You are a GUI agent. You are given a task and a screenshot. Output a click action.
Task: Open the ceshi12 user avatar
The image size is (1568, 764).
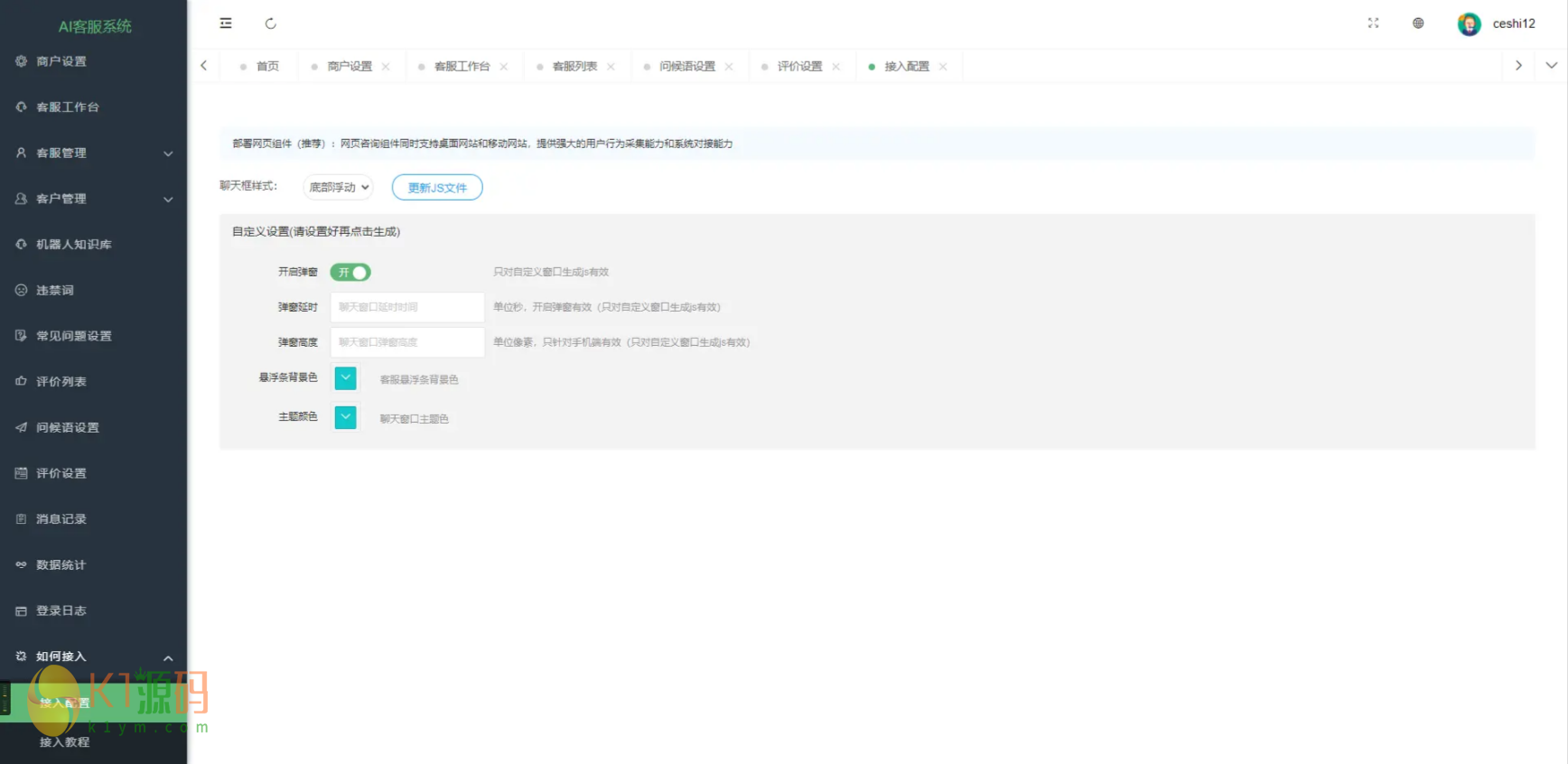pos(1469,24)
